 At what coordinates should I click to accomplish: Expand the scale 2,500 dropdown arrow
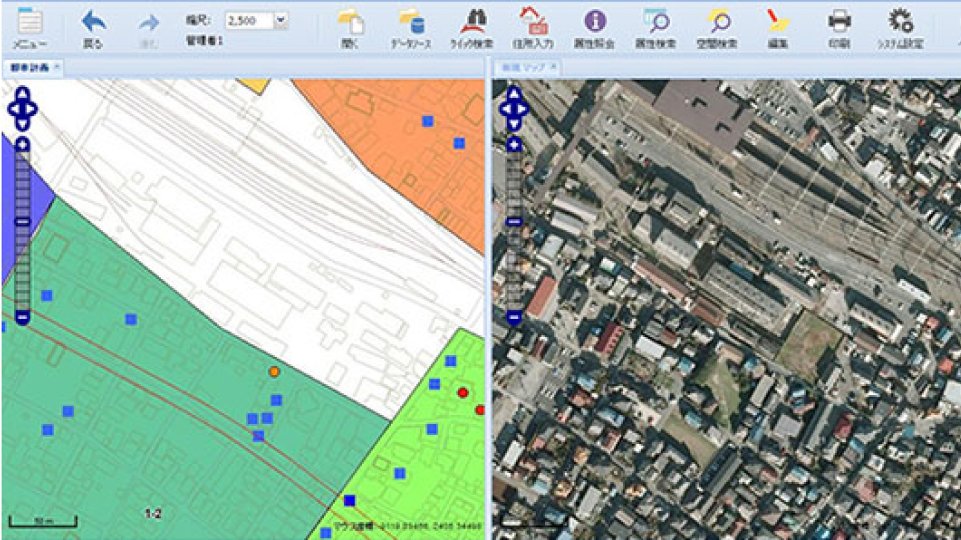(280, 19)
